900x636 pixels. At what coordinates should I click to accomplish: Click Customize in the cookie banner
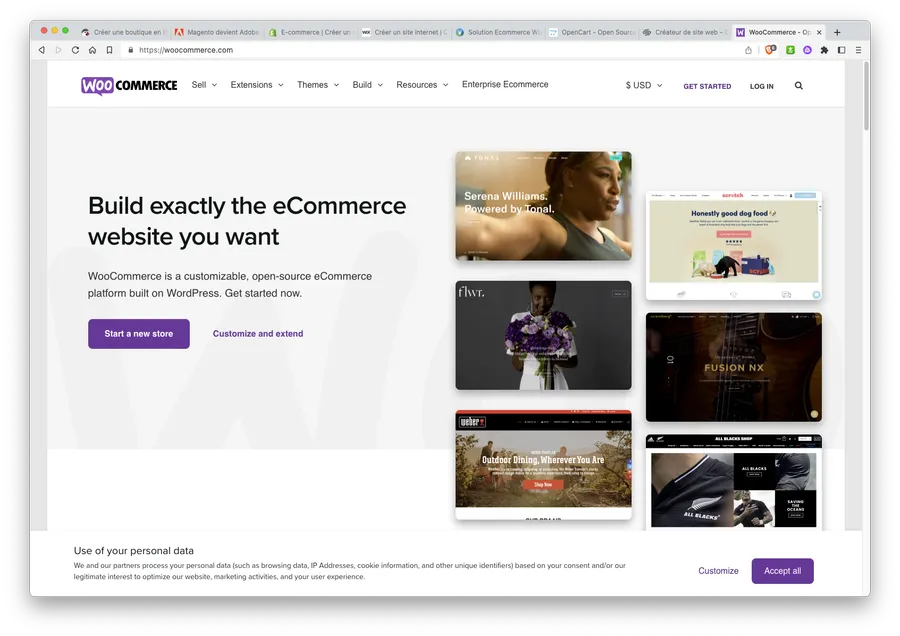pos(718,571)
